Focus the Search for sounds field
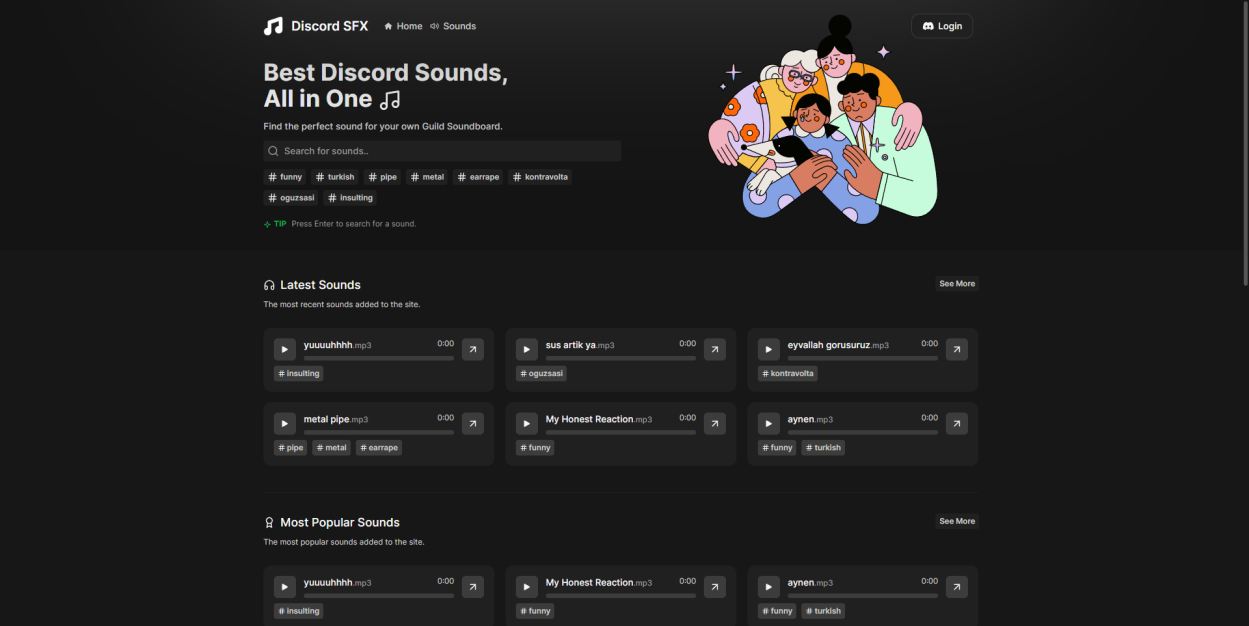This screenshot has width=1249, height=626. tap(442, 151)
